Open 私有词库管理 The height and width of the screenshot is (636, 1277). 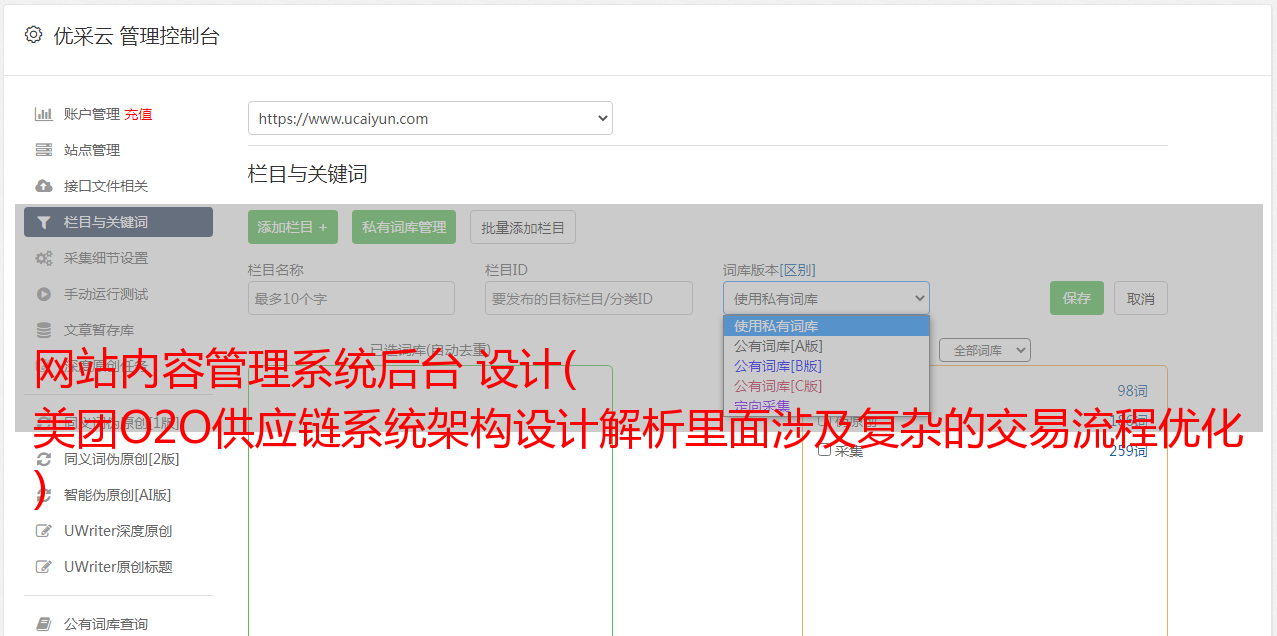(404, 227)
